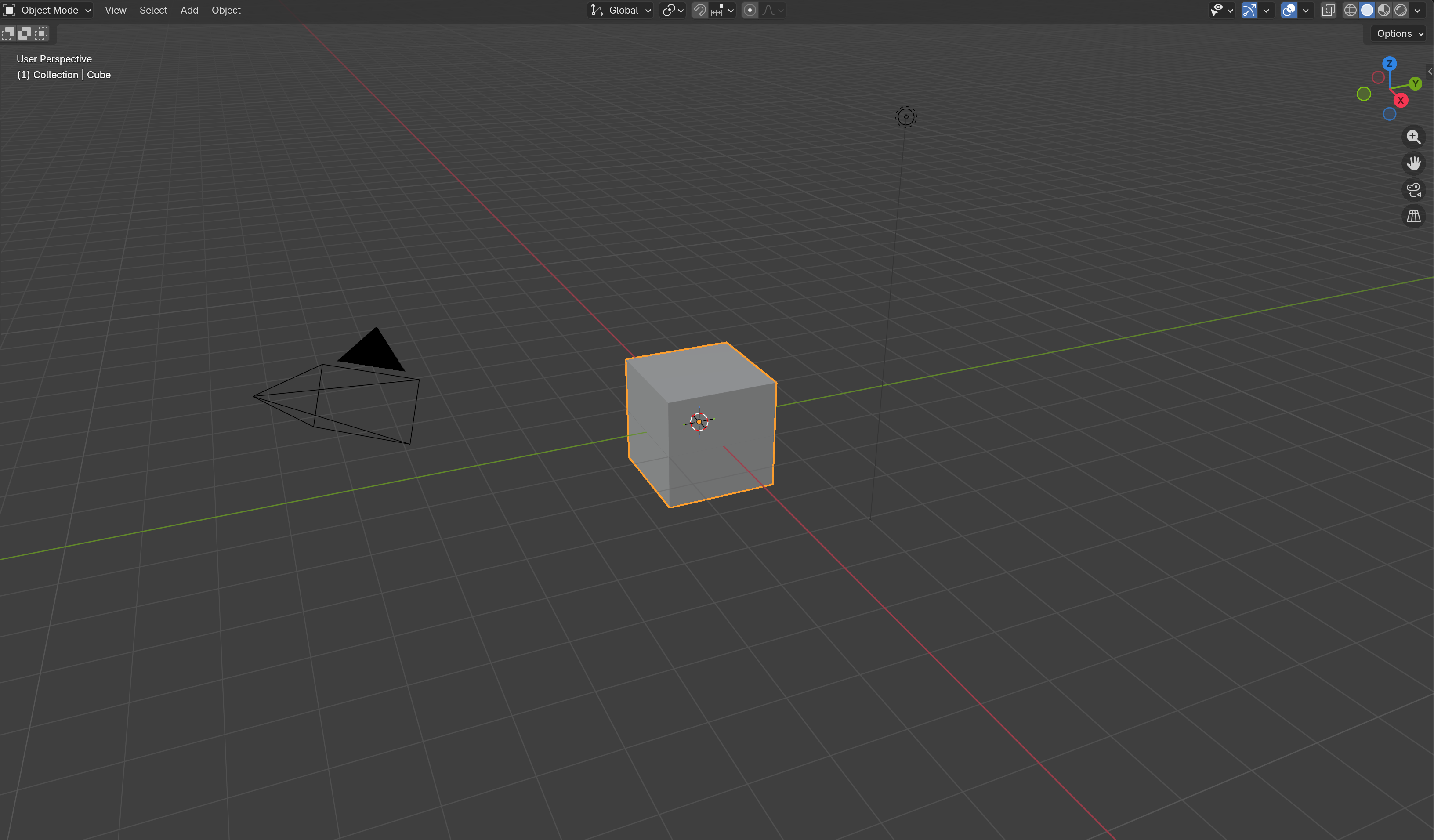Choose the invert/difference selection mode icon
The width and height of the screenshot is (1434, 840).
pyautogui.click(x=25, y=33)
